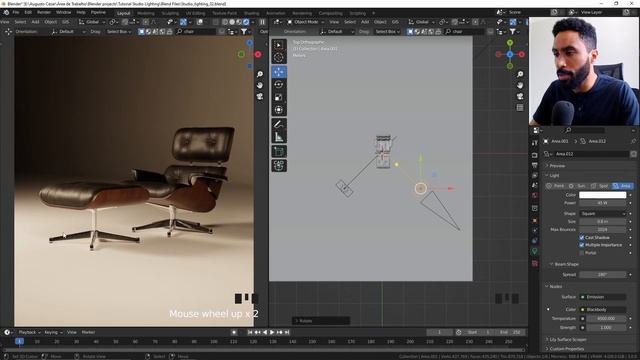Viewport: 640px width, 360px height.
Task: Click zoom magnifier icon in right viewport
Action: 520,74
